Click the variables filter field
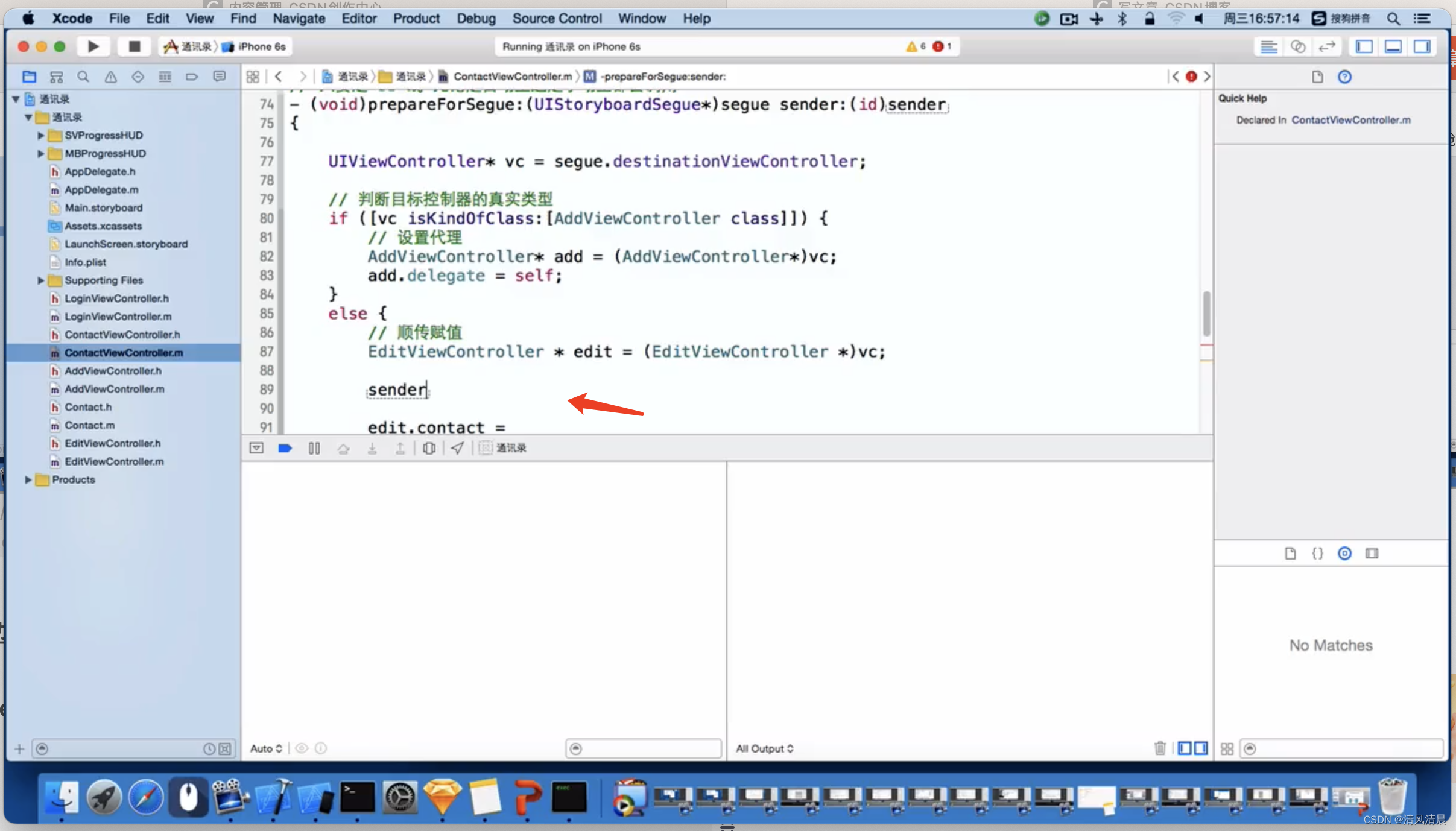The width and height of the screenshot is (1456, 831). 644,748
